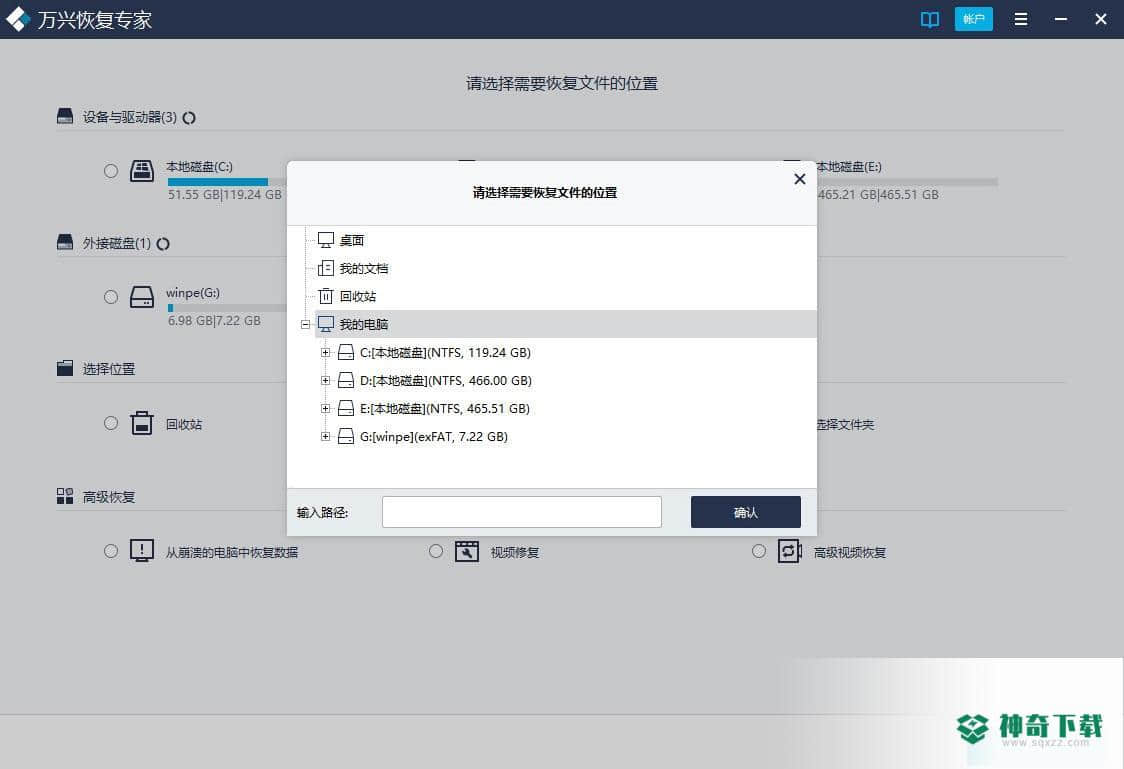This screenshot has width=1124, height=769.
Task: Select the 回收站 radio button in main window
Action: [110, 424]
